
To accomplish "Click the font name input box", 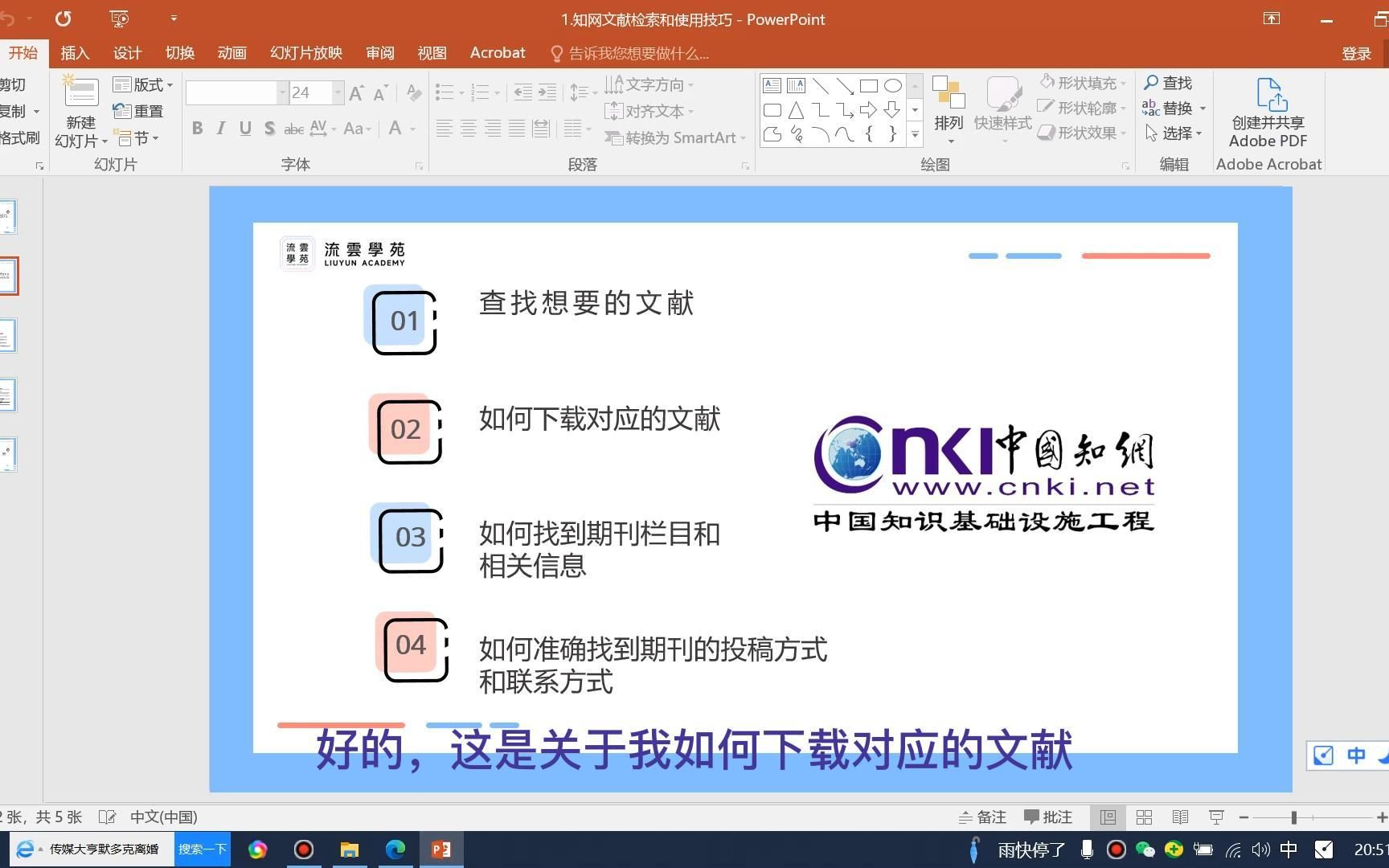I will pos(231,92).
